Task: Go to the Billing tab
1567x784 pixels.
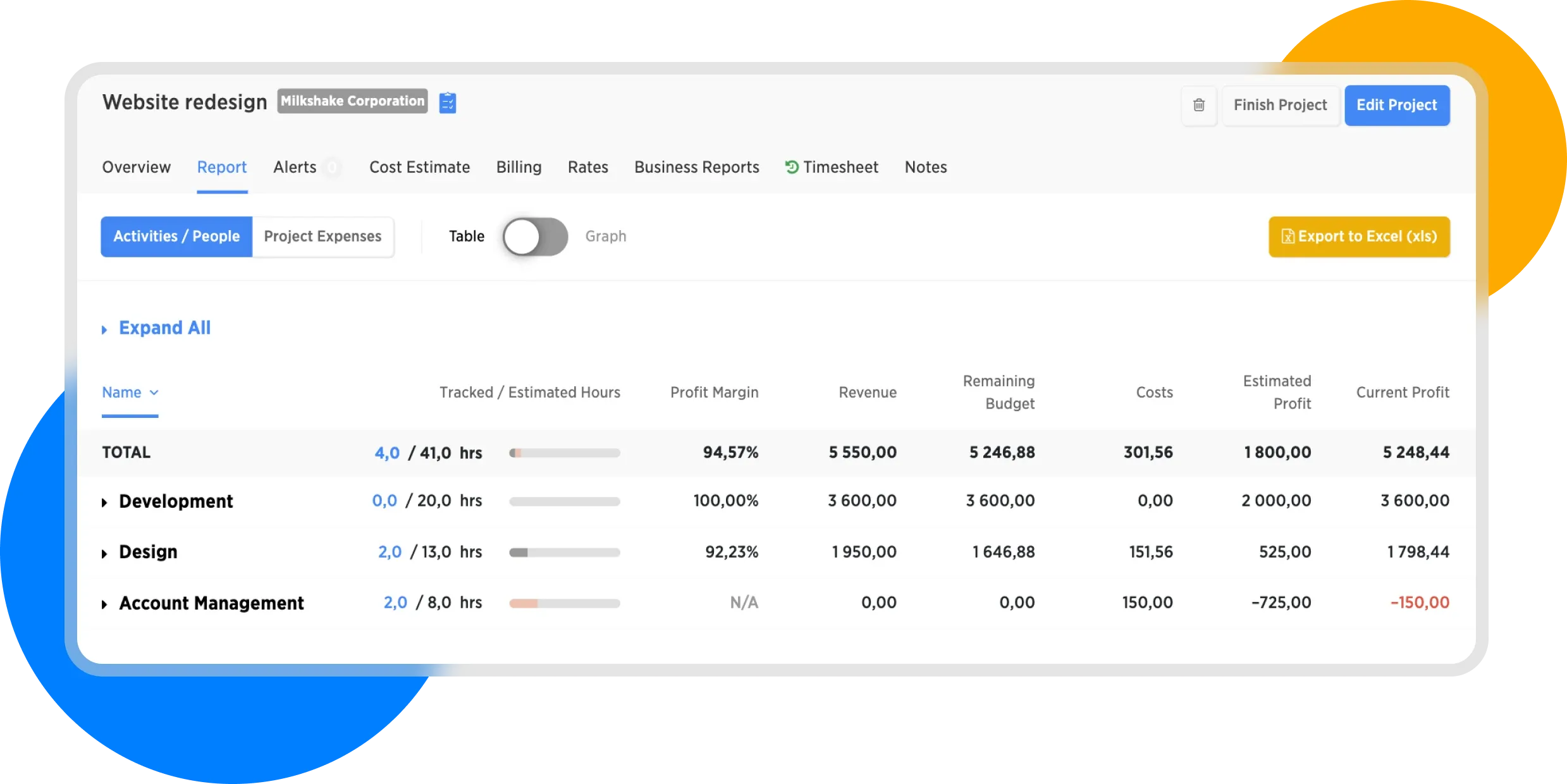Action: click(519, 168)
